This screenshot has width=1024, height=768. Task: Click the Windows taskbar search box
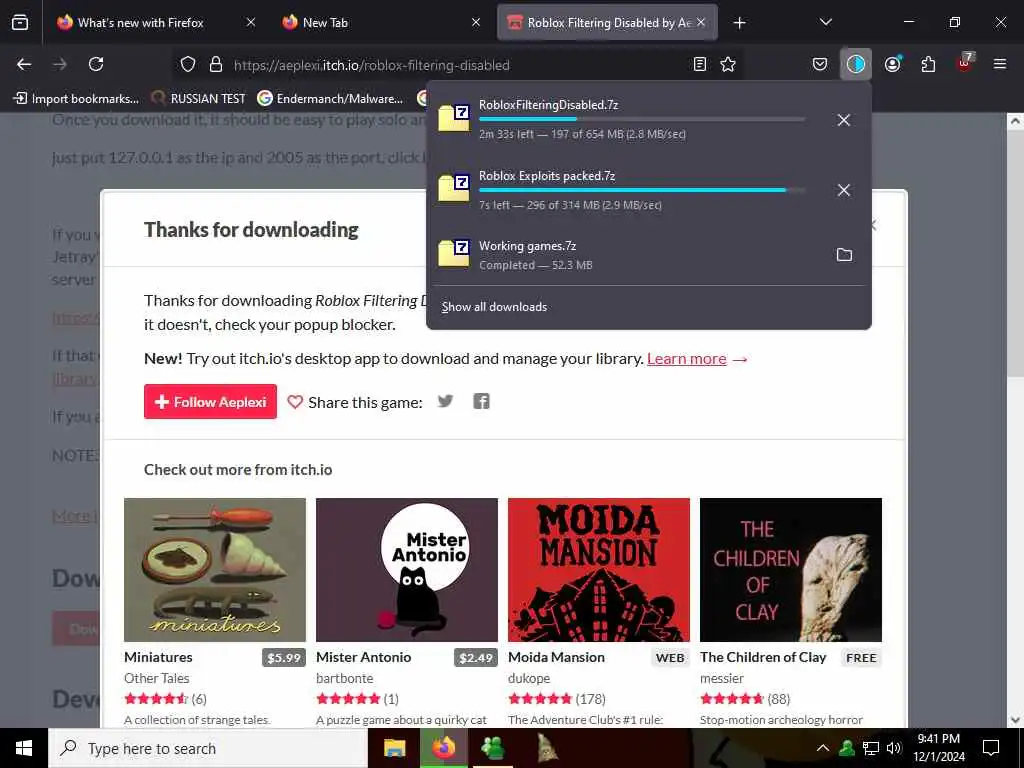208,748
